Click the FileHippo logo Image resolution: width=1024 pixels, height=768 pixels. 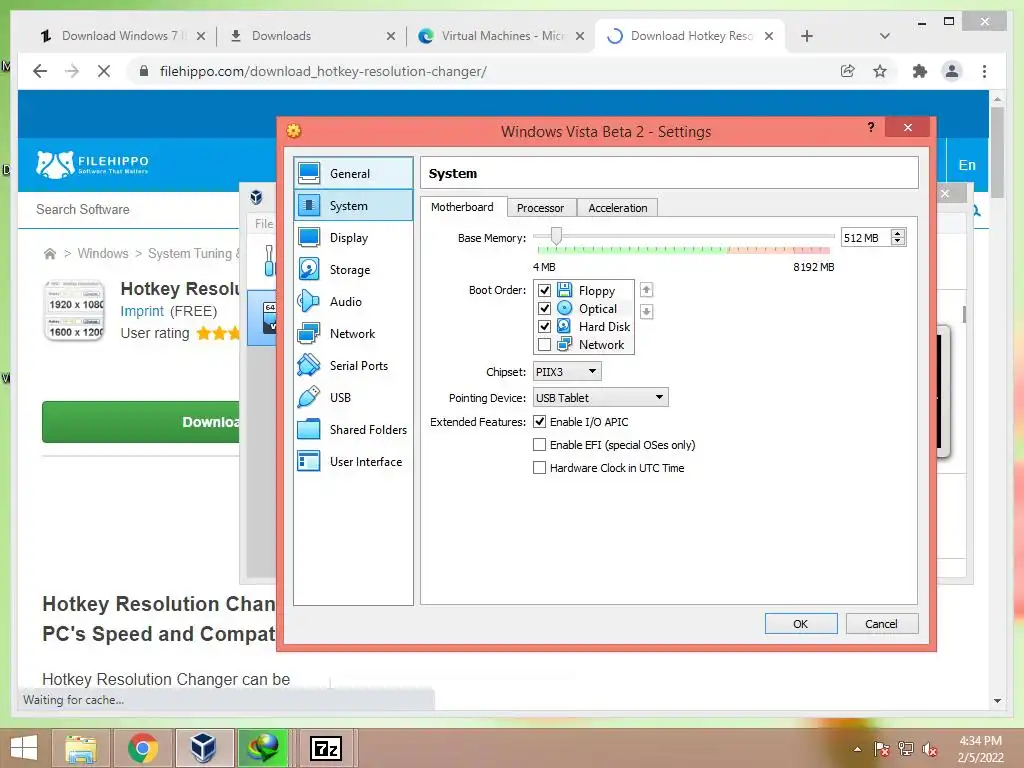[92, 164]
